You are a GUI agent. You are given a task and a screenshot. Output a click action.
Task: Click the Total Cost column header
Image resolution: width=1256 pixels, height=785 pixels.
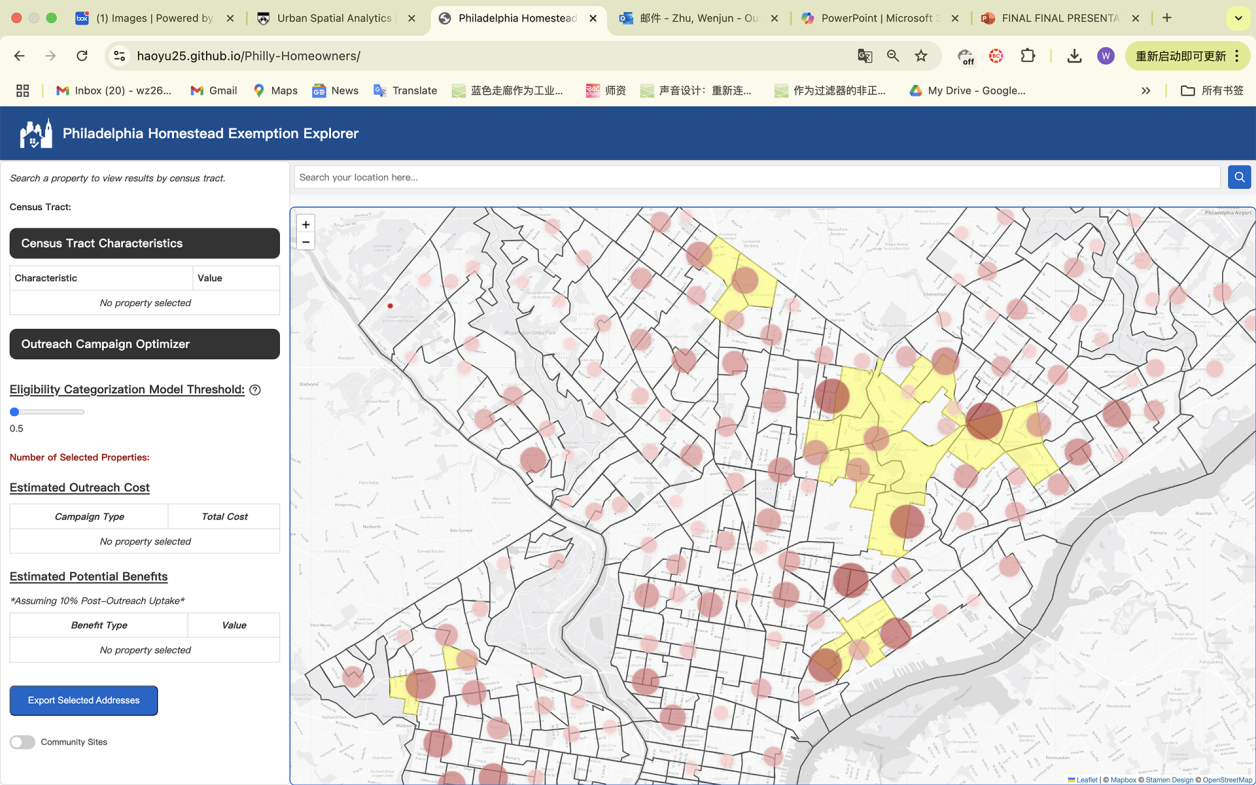click(x=224, y=516)
